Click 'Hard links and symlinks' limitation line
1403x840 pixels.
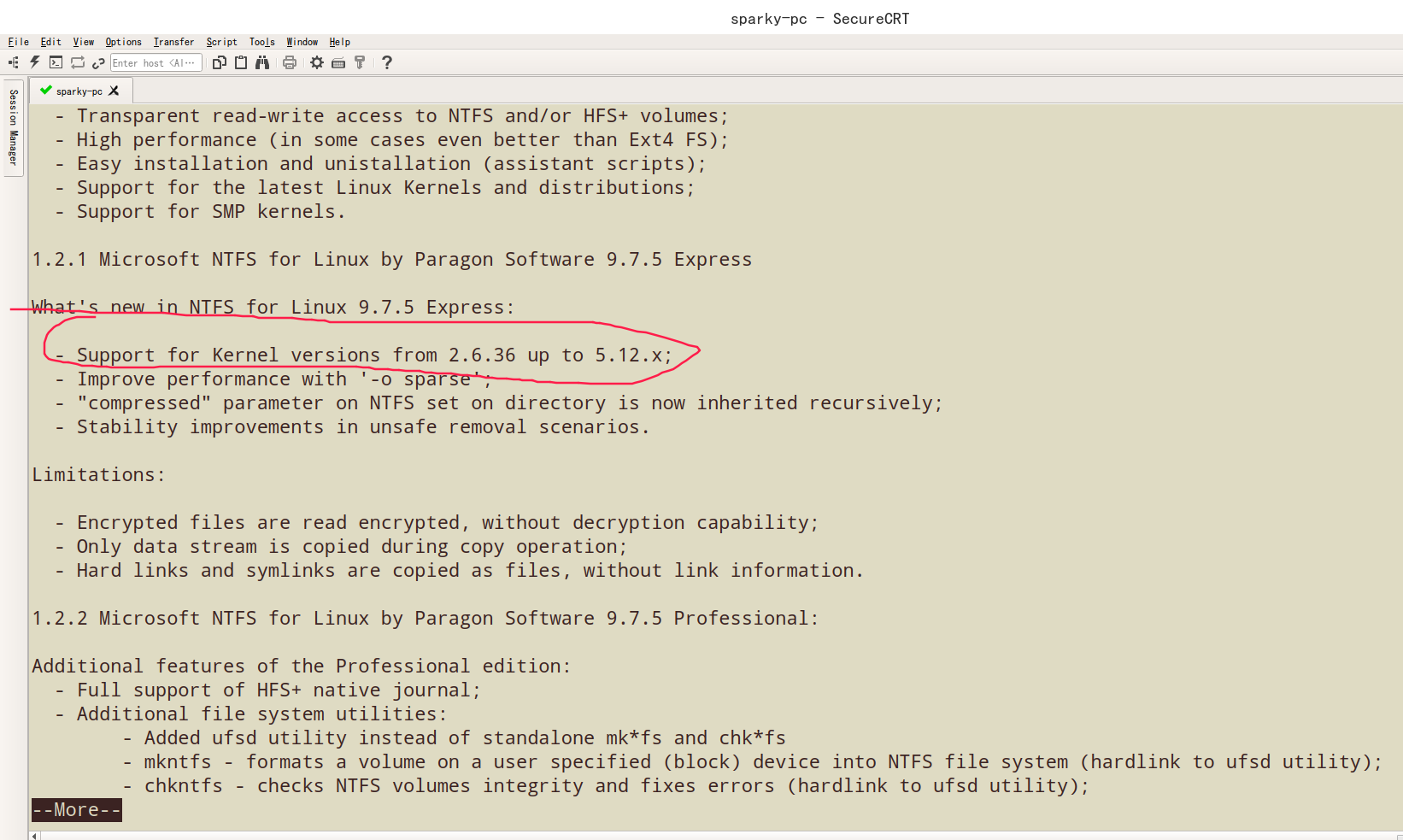pyautogui.click(x=459, y=571)
